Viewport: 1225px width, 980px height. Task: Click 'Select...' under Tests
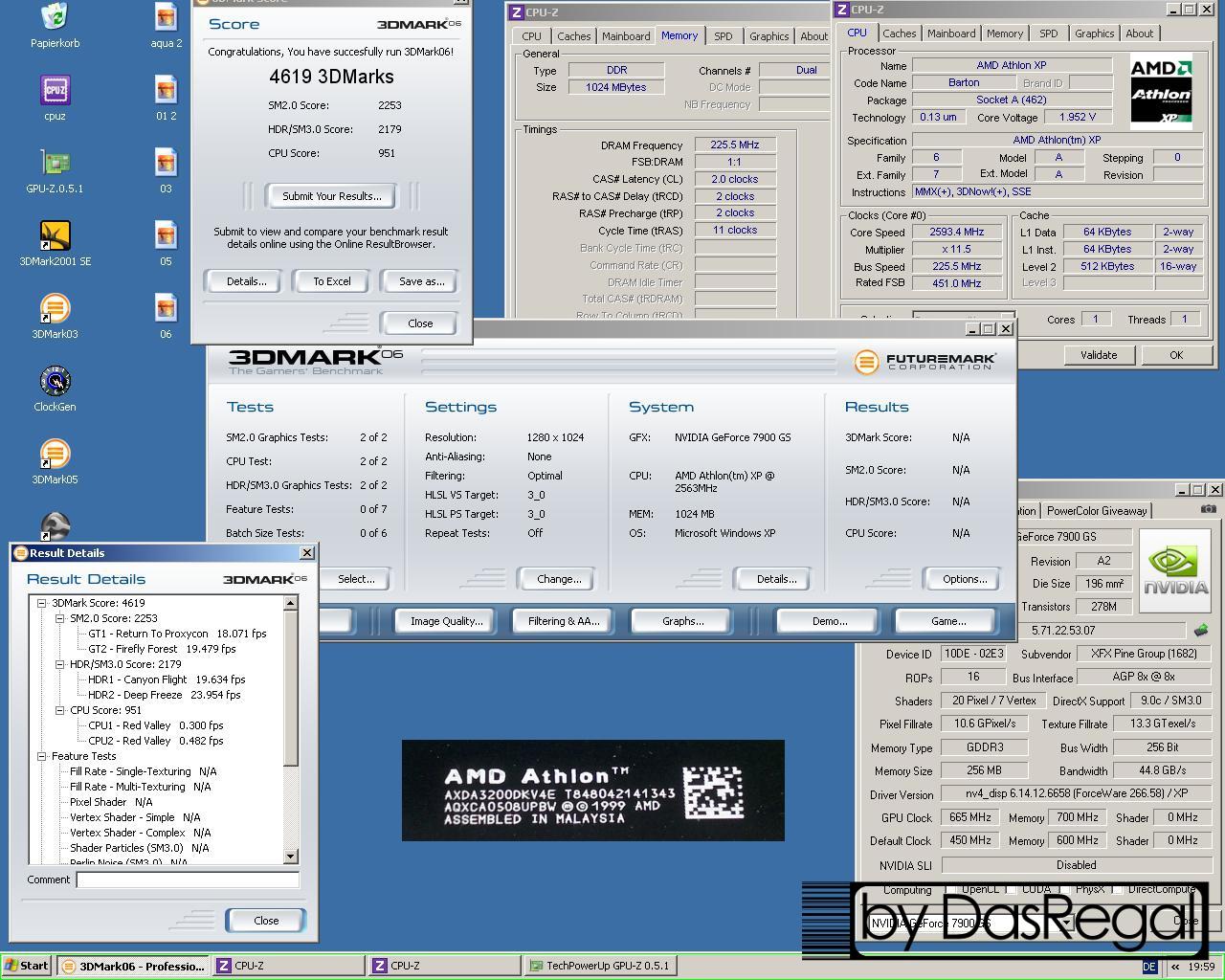[356, 579]
